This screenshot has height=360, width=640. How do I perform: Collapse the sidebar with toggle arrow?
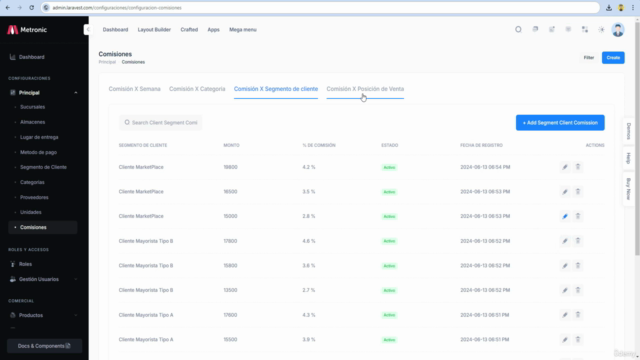click(x=87, y=29)
